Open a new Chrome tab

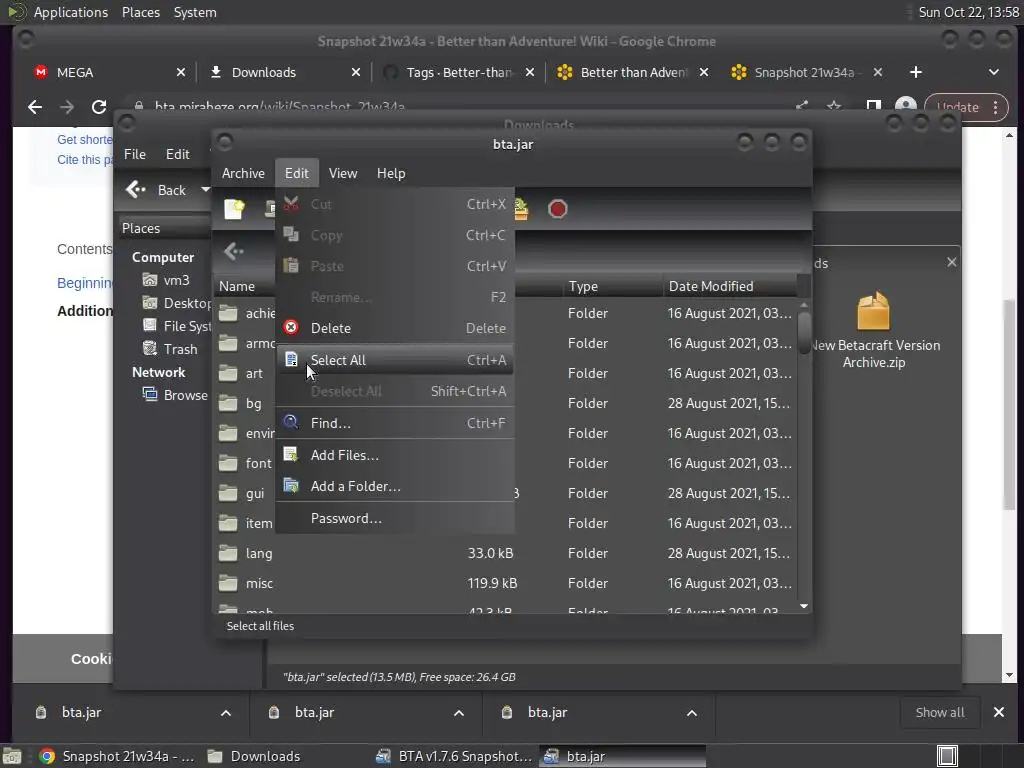(916, 72)
